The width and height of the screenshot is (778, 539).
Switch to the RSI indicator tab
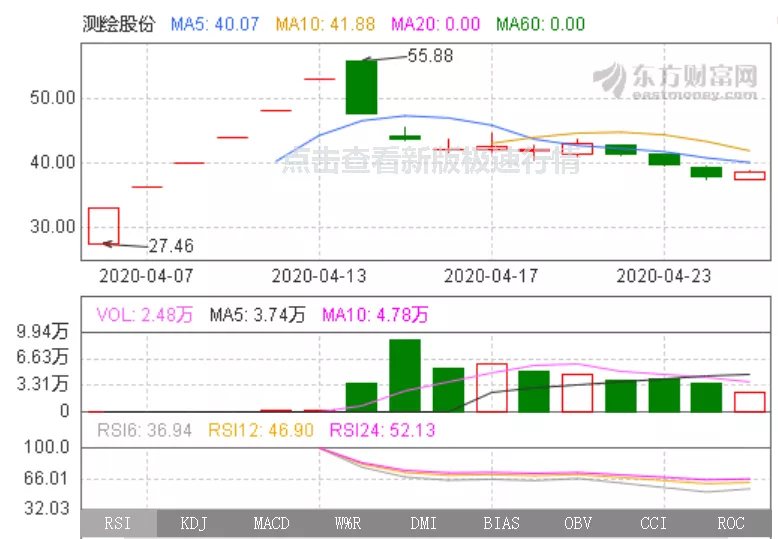tap(119, 524)
